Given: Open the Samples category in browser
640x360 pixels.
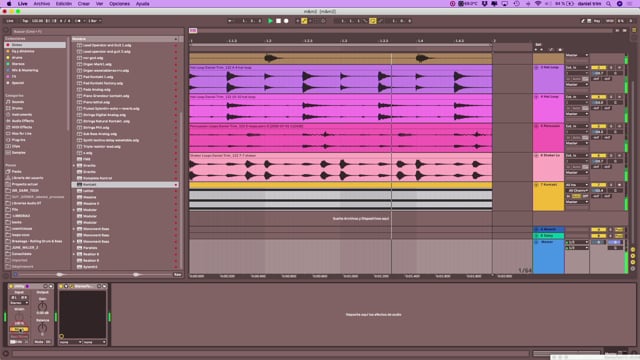Looking at the screenshot, I should click(x=18, y=153).
